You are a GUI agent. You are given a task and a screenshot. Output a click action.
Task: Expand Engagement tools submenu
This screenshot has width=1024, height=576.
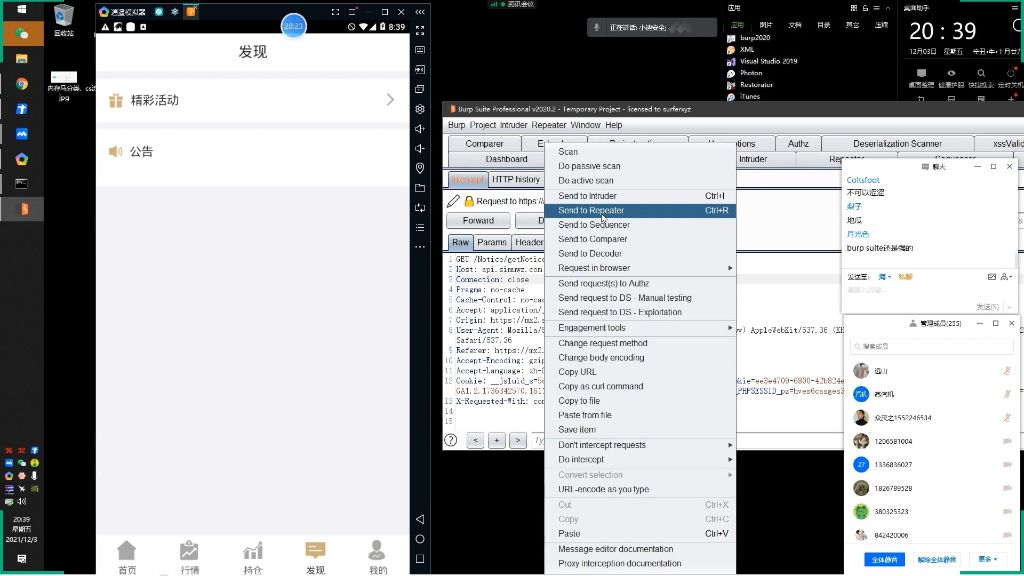730,328
